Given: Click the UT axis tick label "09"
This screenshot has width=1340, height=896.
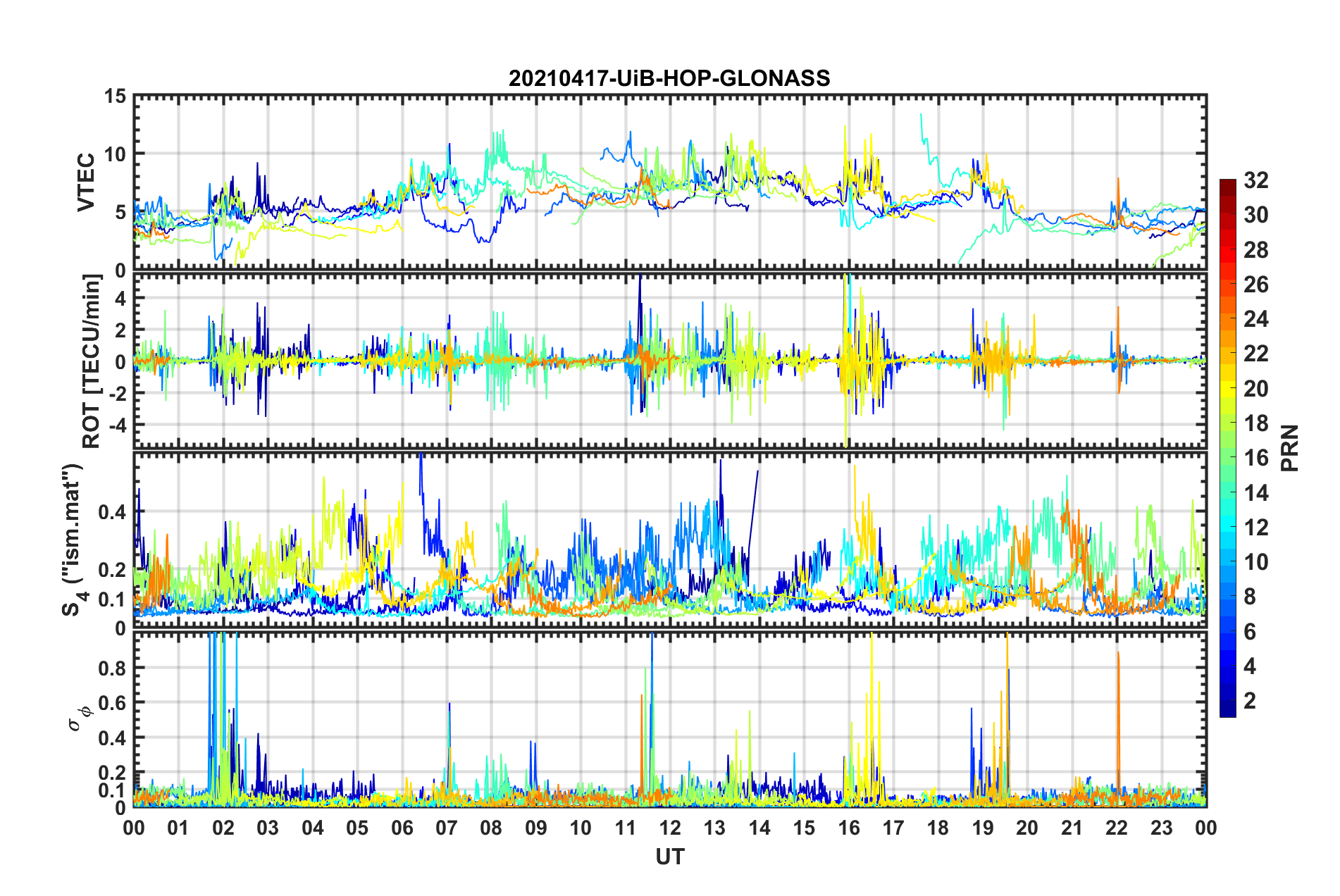Looking at the screenshot, I should [536, 828].
